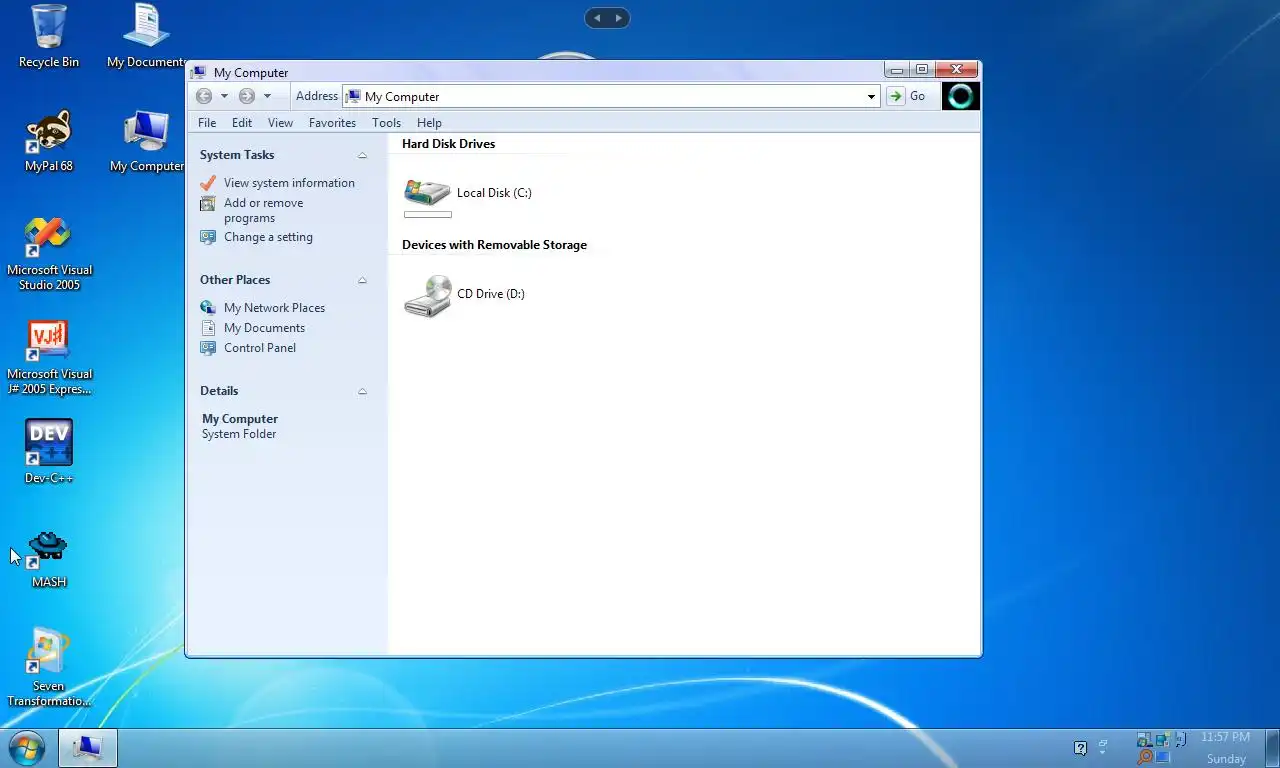Click the top-center widget left arrow
The height and width of the screenshot is (768, 1280).
597,18
